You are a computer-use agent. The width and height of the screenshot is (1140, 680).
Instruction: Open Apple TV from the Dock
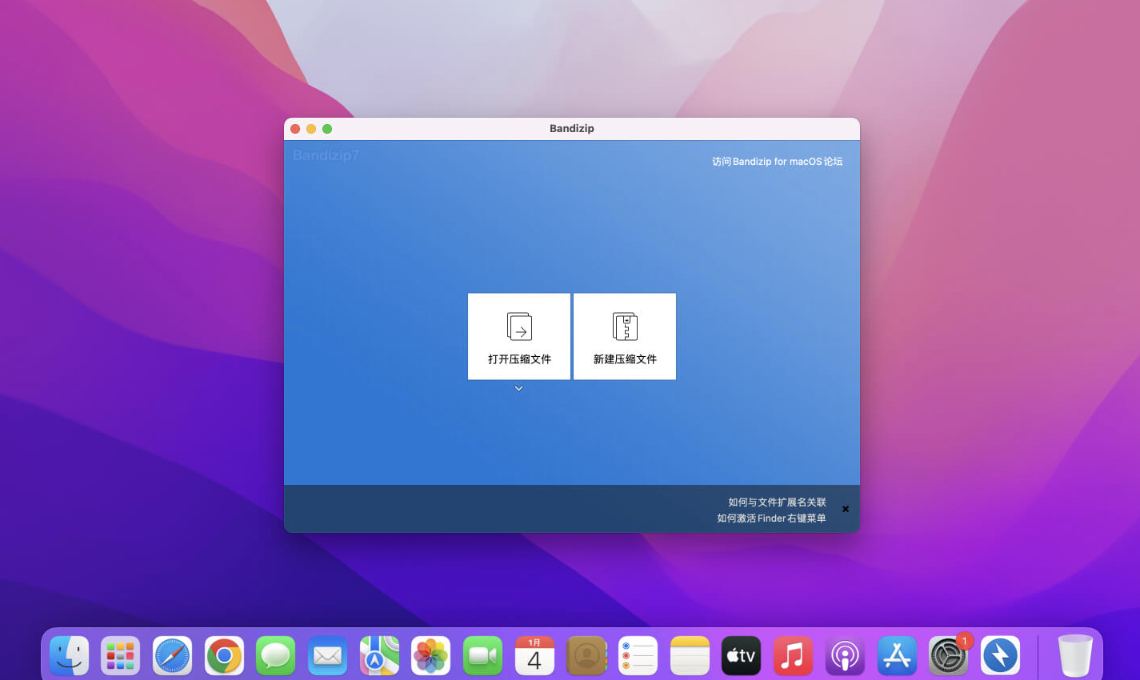(741, 655)
